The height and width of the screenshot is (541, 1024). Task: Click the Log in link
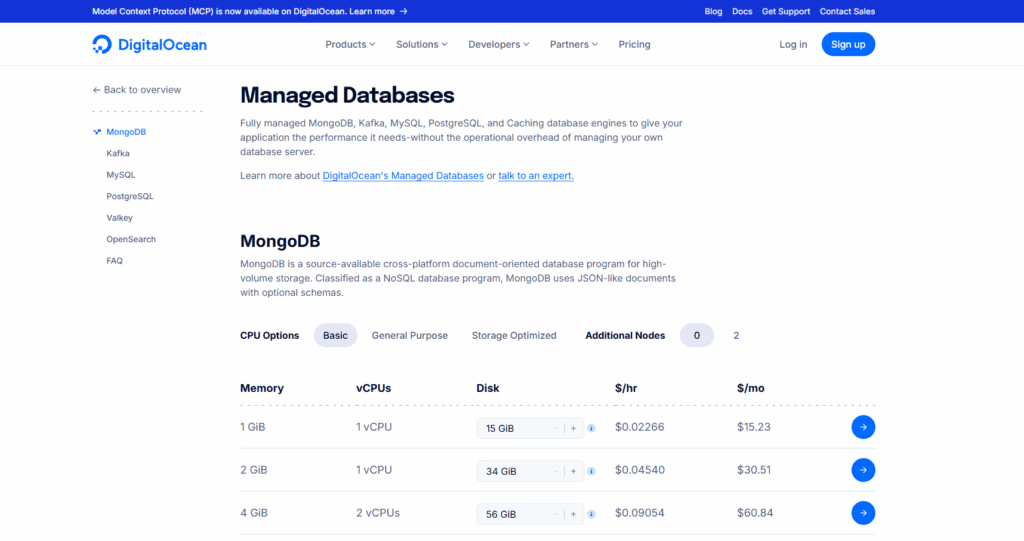point(793,44)
